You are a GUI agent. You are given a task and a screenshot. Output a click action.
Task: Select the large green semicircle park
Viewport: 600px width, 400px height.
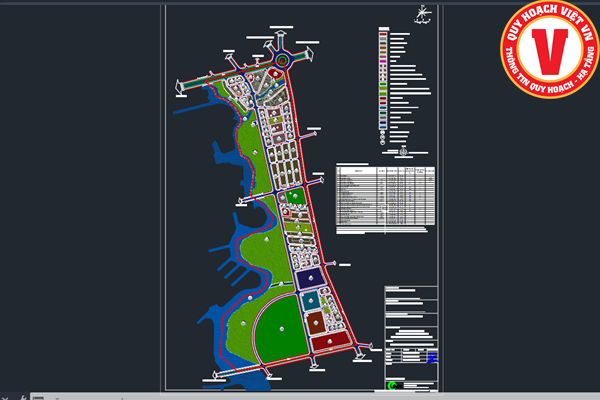click(x=279, y=325)
